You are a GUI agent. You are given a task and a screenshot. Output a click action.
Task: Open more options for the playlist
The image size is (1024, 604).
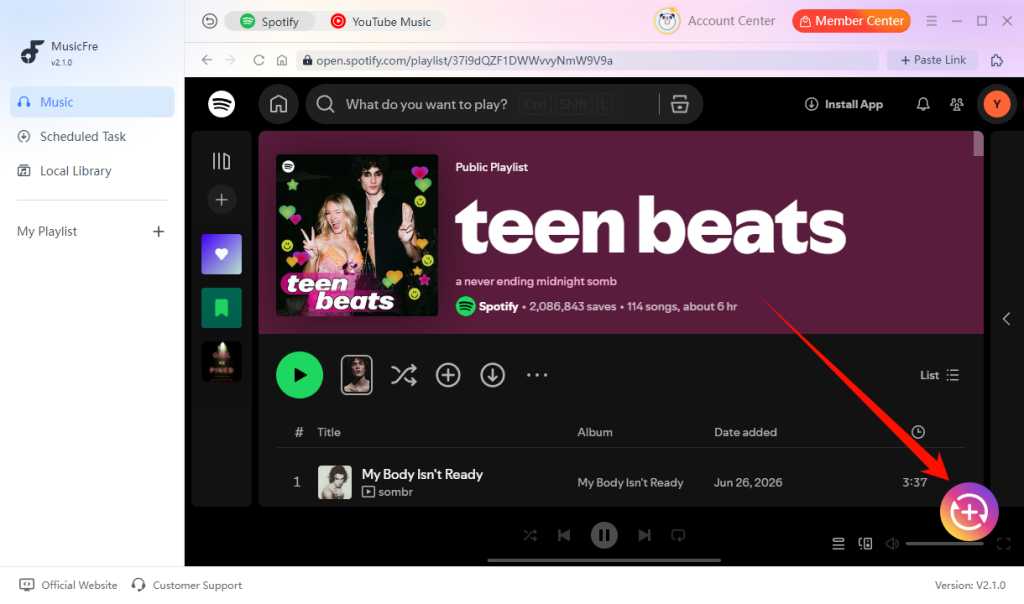[537, 375]
